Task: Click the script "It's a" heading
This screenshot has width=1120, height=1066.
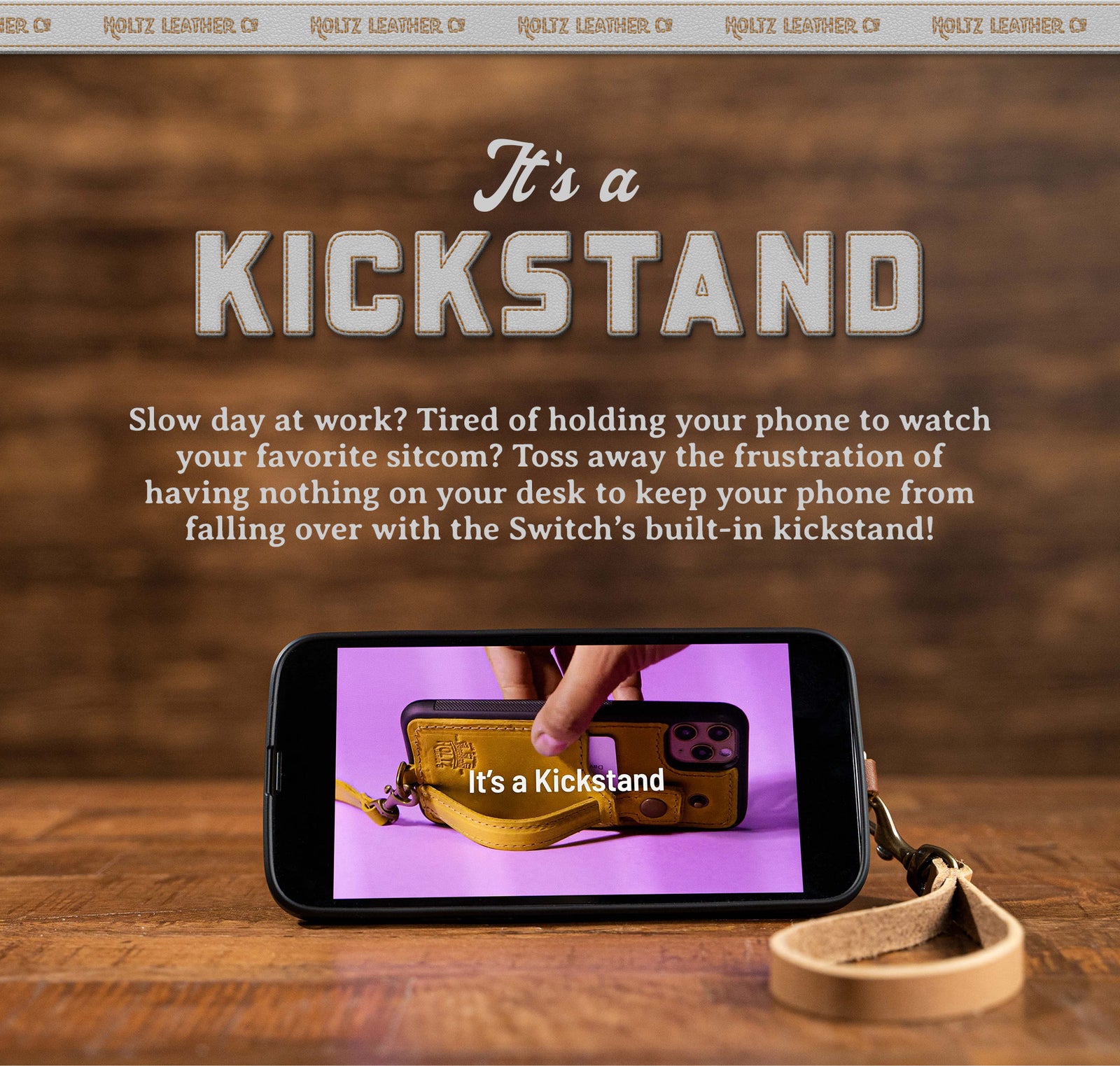Action: (x=556, y=175)
